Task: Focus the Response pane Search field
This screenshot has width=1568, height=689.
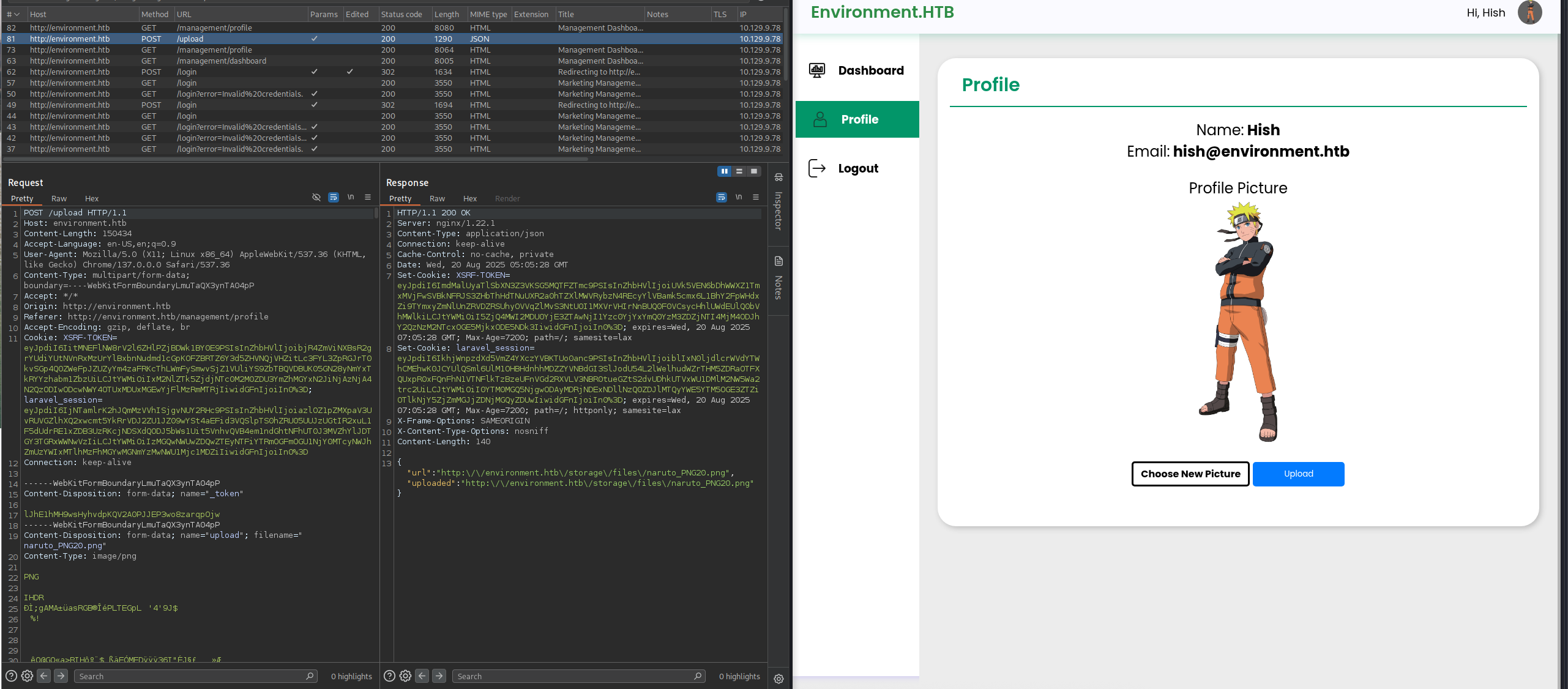Action: pyautogui.click(x=578, y=676)
